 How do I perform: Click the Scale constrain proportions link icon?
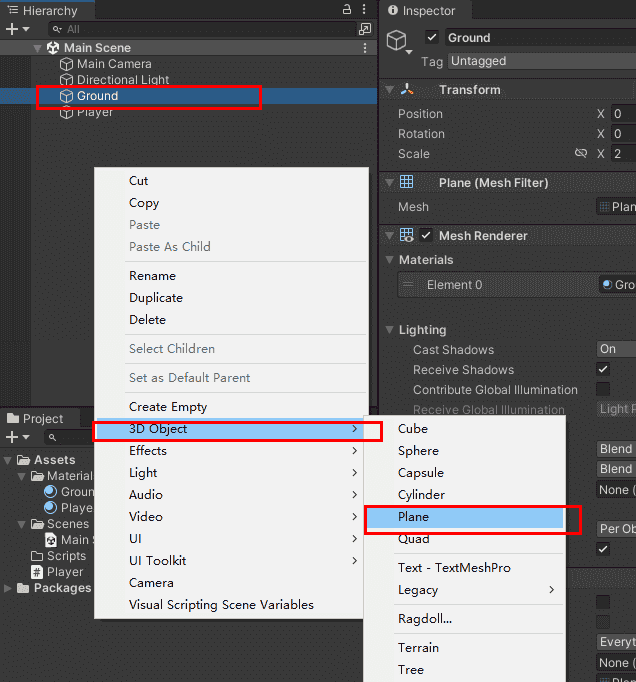coord(581,154)
